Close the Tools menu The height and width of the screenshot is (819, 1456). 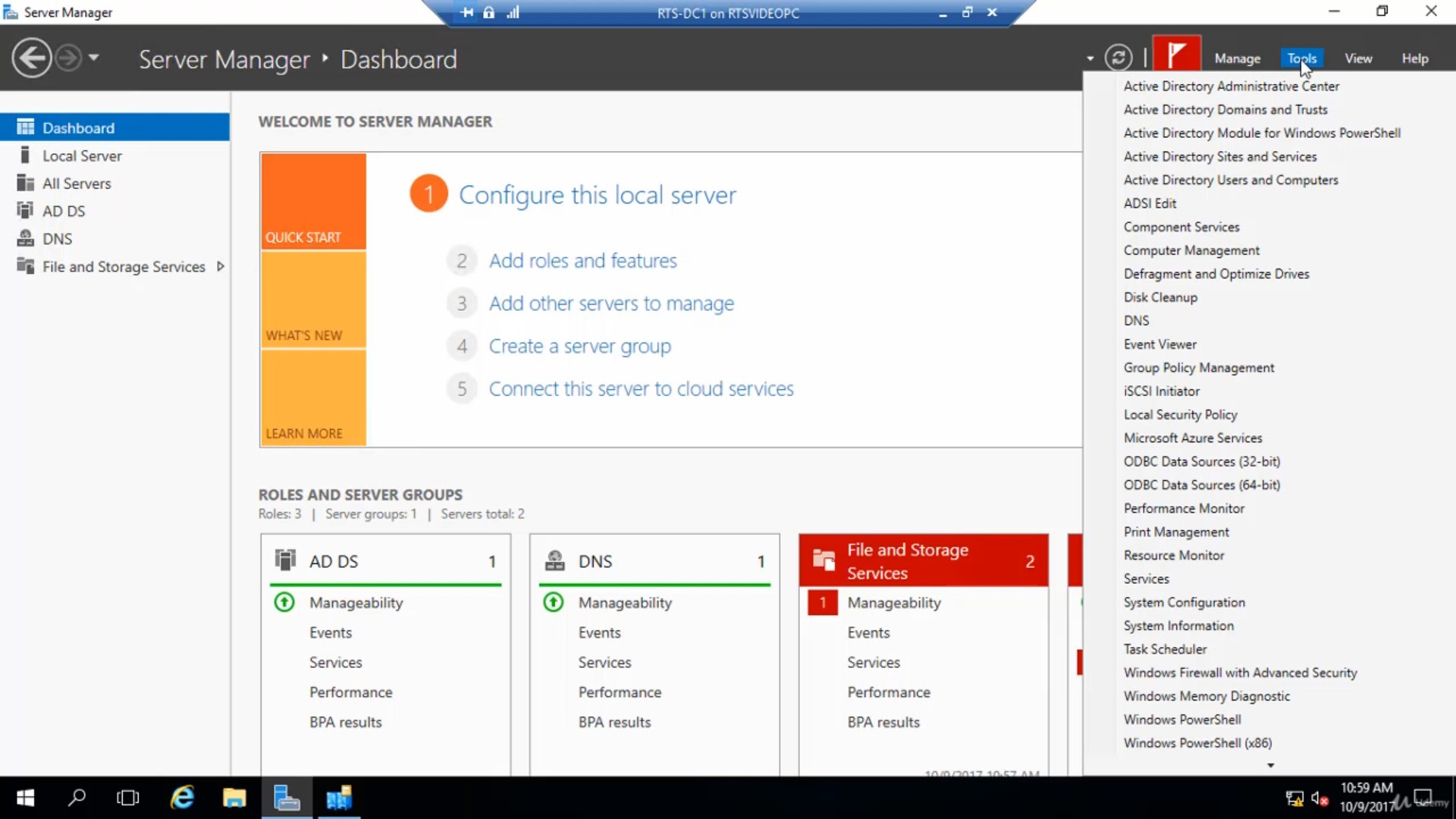(1301, 58)
